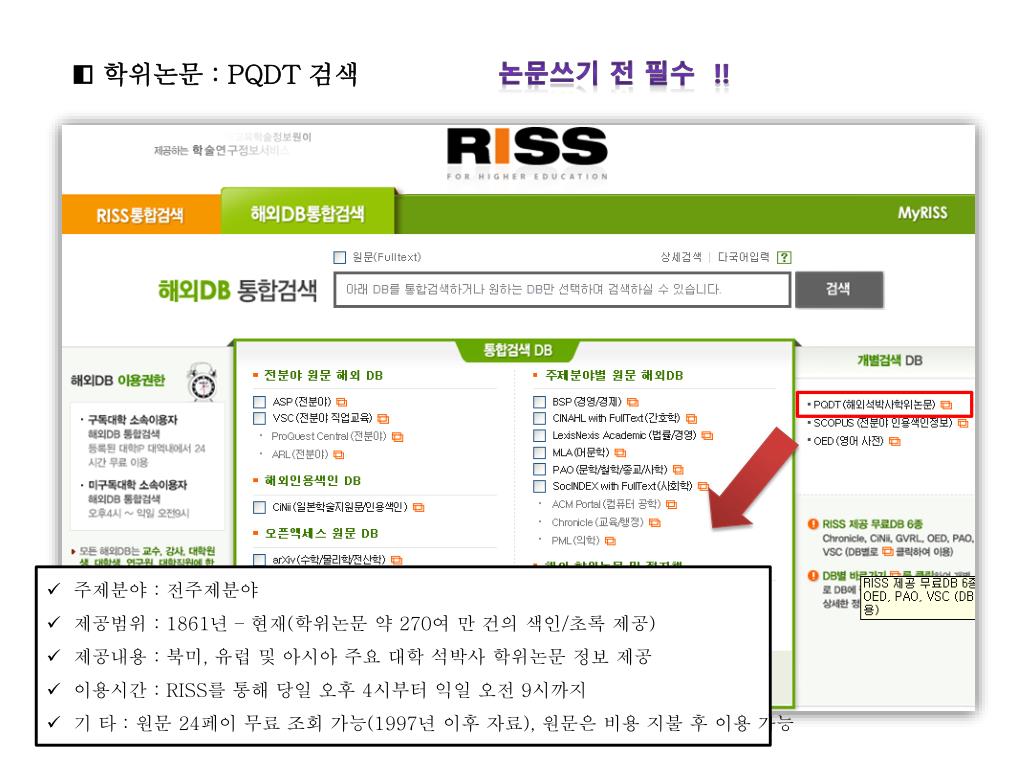Click the info icon next to arXiv
Viewport: 1024px width, 768px height.
[x=396, y=560]
